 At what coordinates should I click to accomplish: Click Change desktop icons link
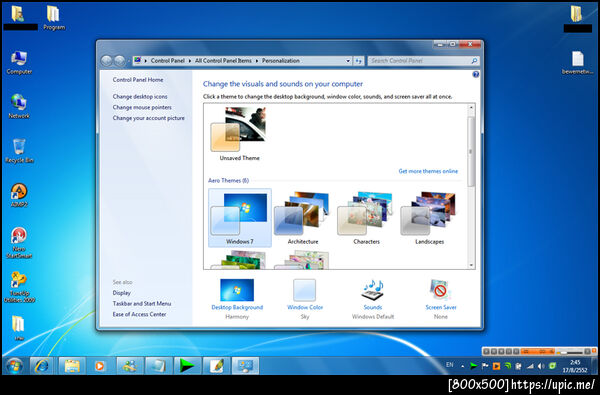[140, 96]
